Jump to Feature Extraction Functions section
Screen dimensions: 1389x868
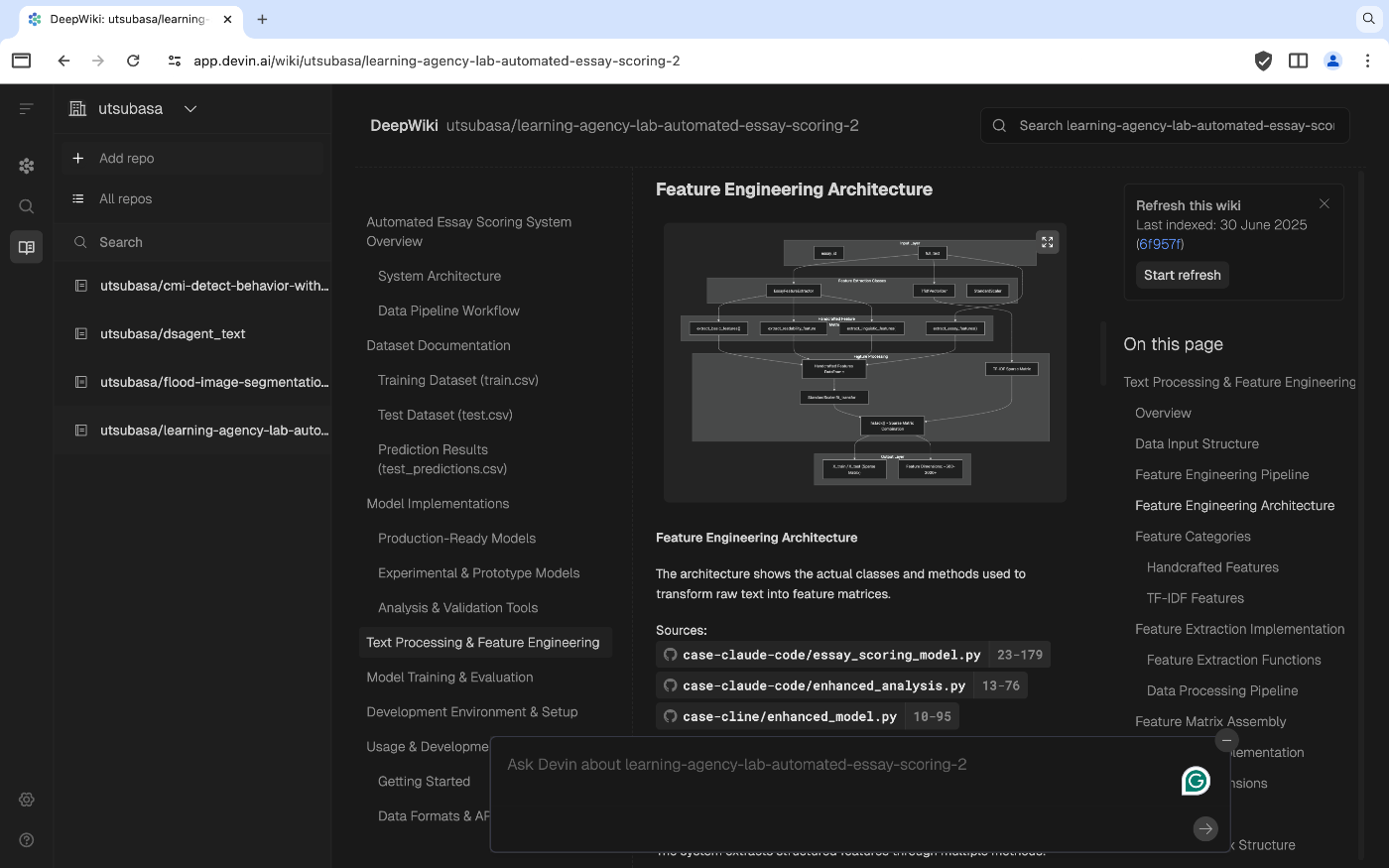click(1233, 660)
